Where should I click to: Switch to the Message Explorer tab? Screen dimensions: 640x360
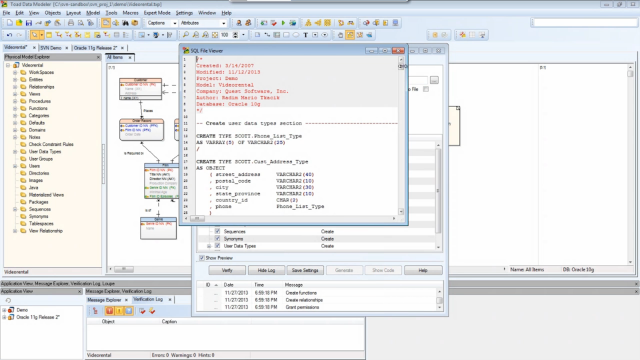click(x=104, y=300)
